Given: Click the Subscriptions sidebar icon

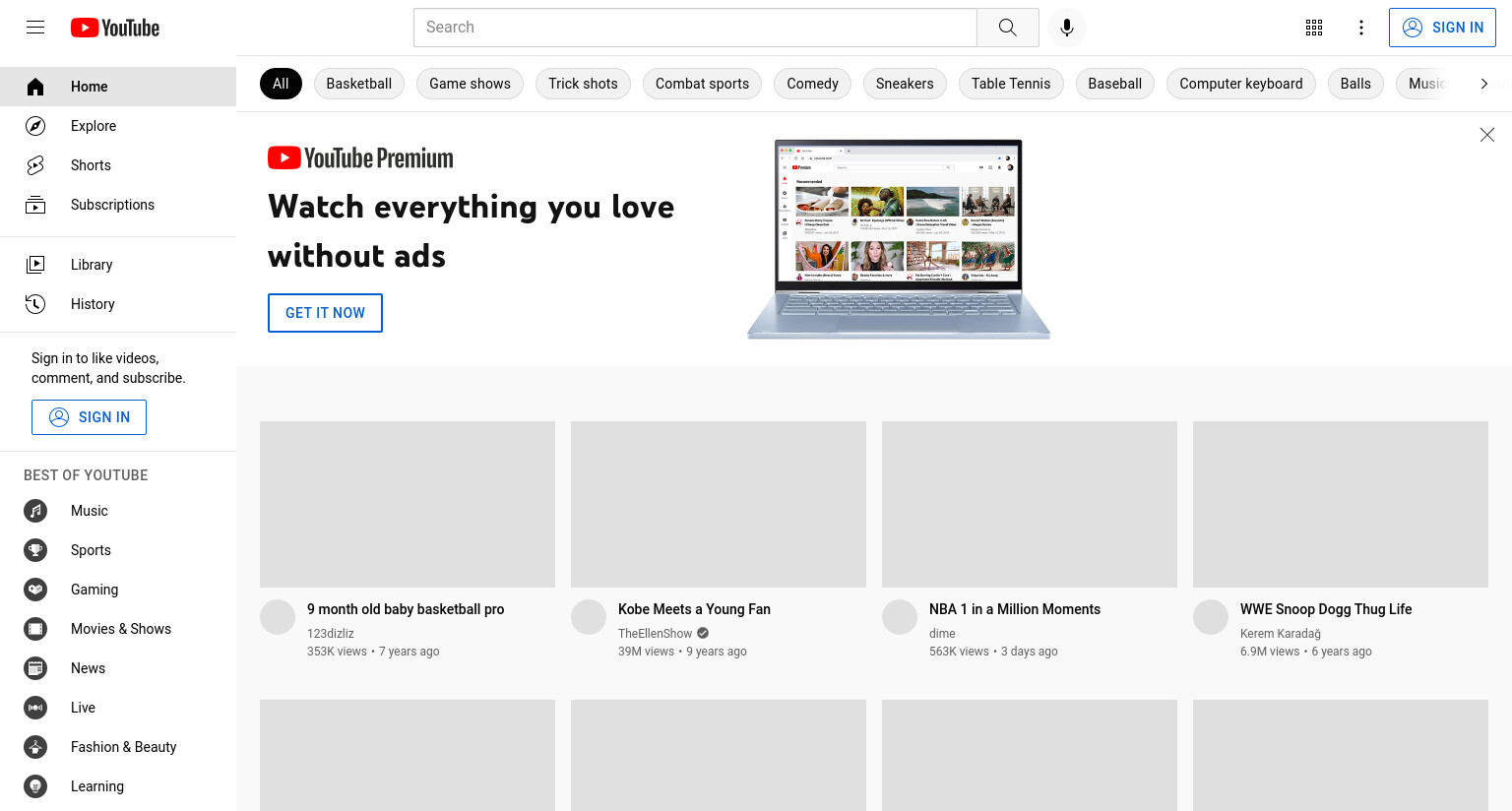Looking at the screenshot, I should click(35, 205).
